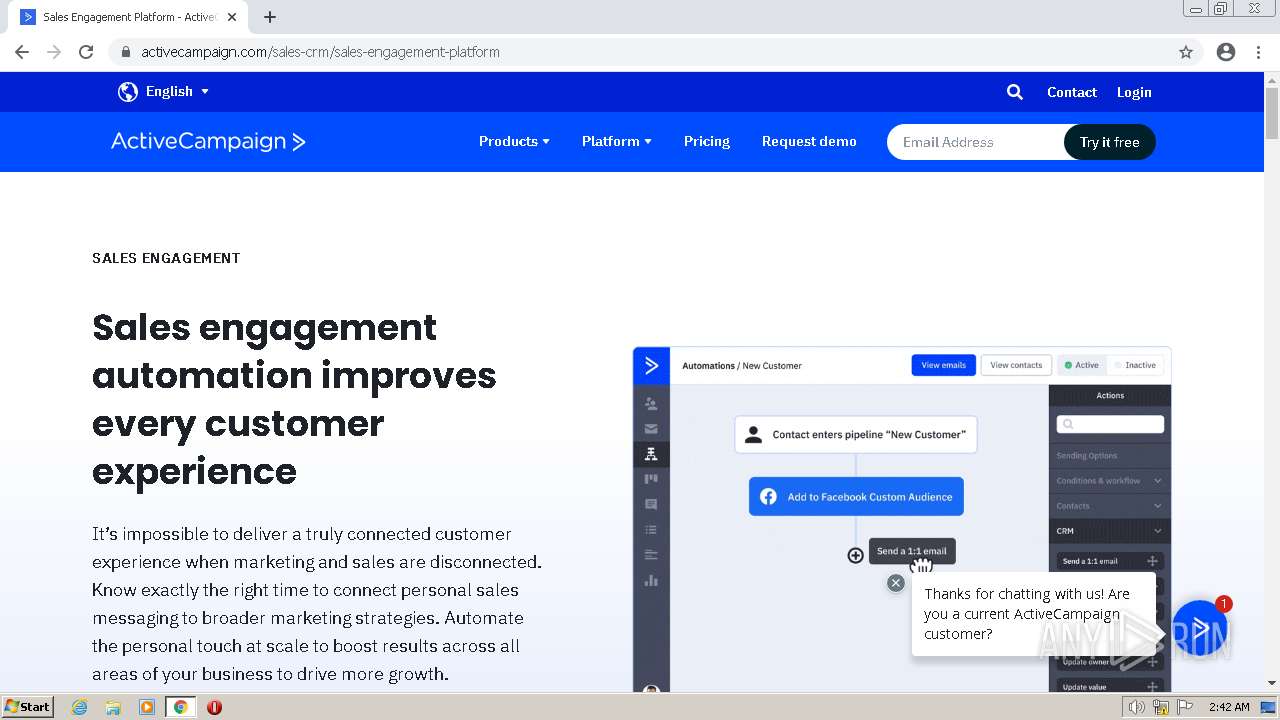
Task: Select the bar chart reports icon in sidebar
Action: tap(651, 580)
